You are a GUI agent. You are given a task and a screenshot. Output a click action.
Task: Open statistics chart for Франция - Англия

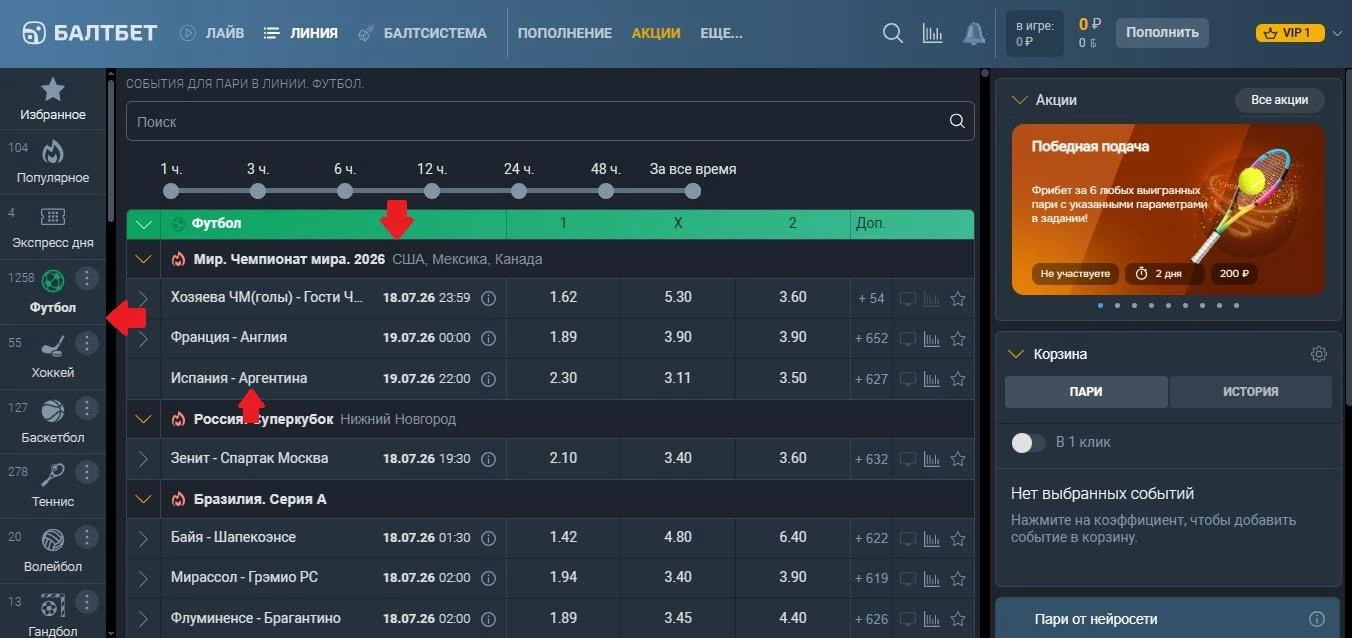[932, 338]
